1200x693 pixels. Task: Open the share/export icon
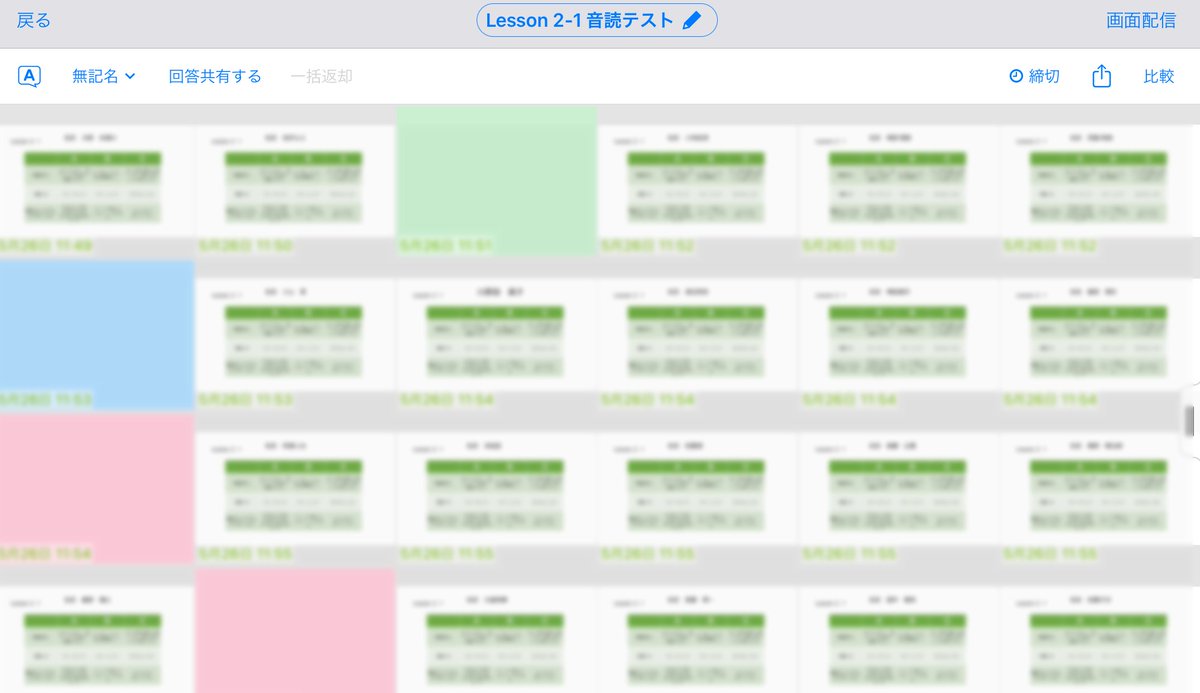(1101, 76)
